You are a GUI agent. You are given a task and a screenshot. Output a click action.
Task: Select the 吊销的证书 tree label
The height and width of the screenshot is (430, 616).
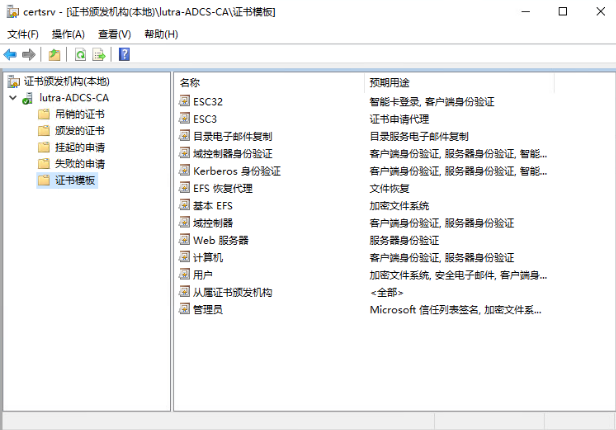[x=80, y=114]
